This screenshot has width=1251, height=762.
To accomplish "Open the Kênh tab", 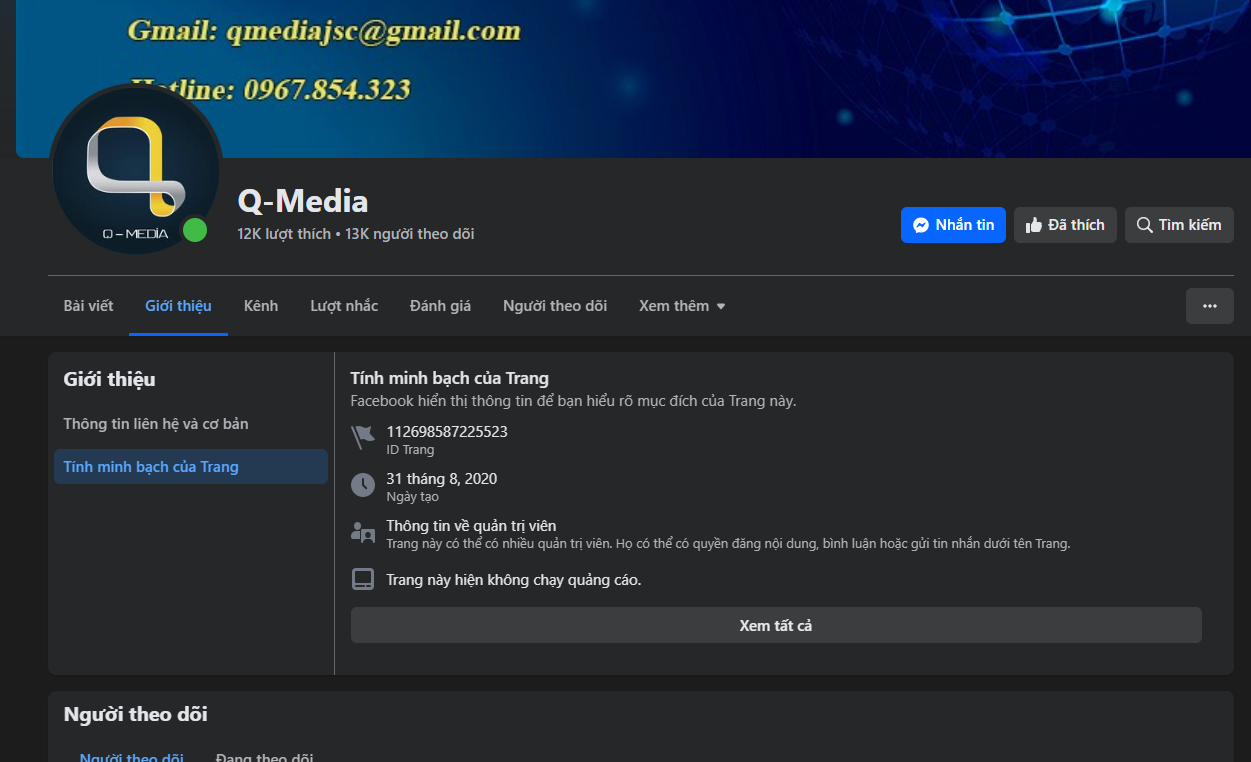I will tap(260, 306).
